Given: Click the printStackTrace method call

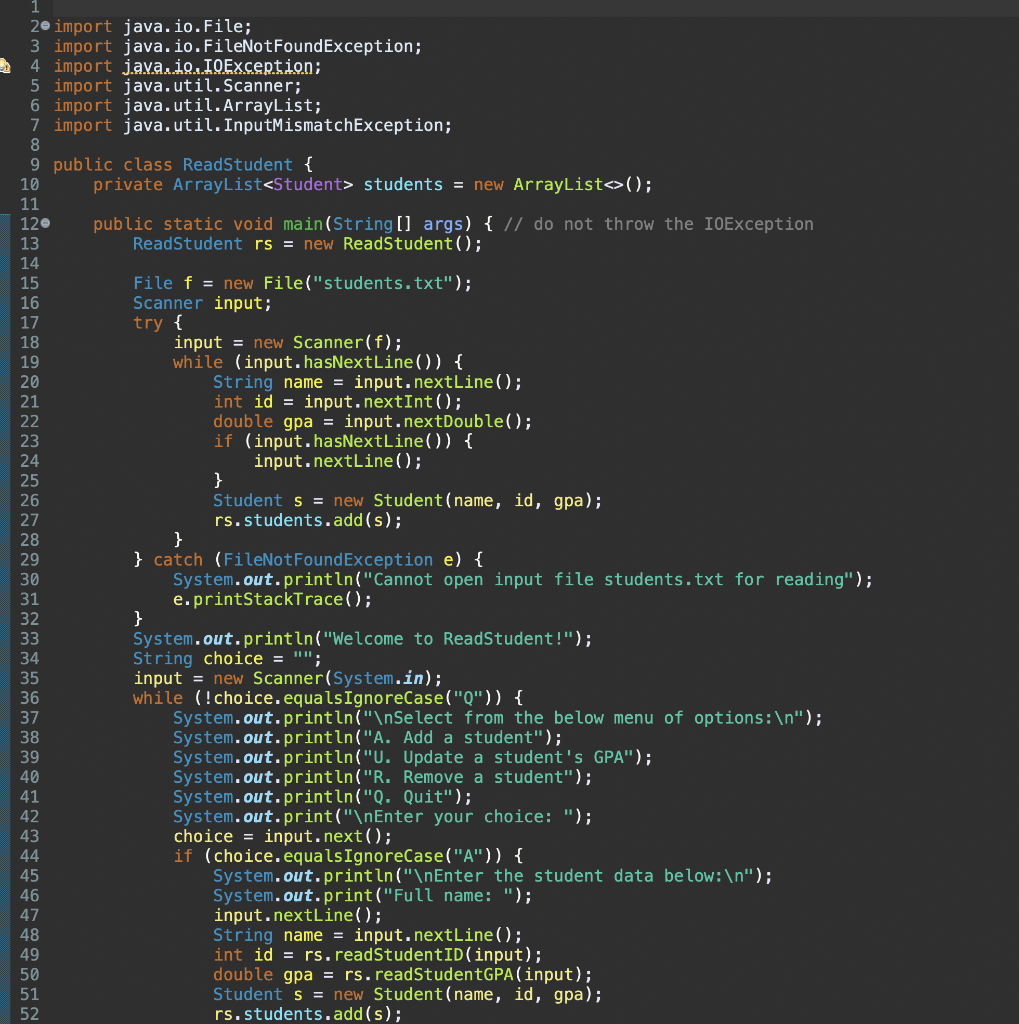Looking at the screenshot, I should click(x=268, y=599).
